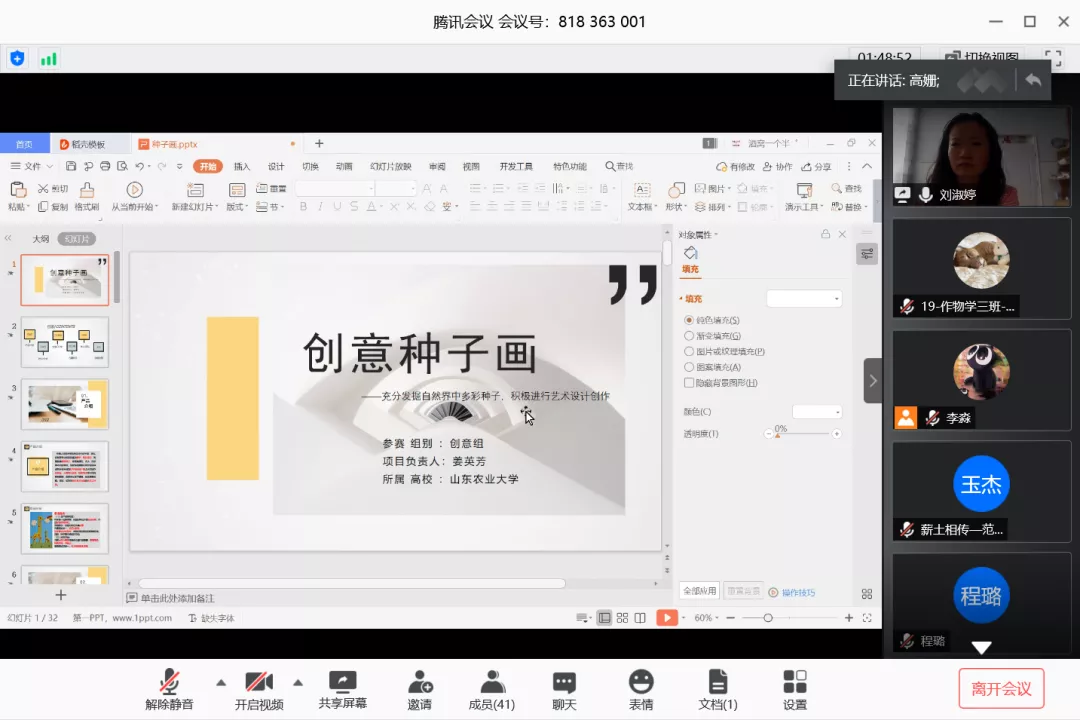The width and height of the screenshot is (1080, 720).
Task: Open the members (41) list
Action: (x=491, y=683)
